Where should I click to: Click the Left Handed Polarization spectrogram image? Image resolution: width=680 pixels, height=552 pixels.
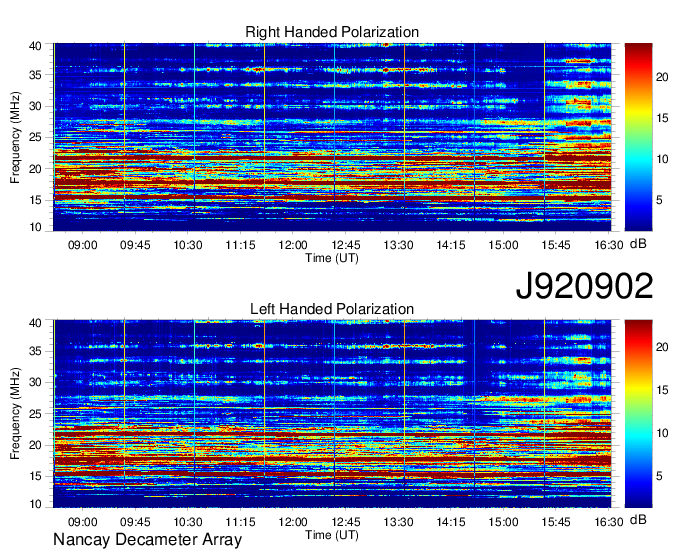(332, 414)
